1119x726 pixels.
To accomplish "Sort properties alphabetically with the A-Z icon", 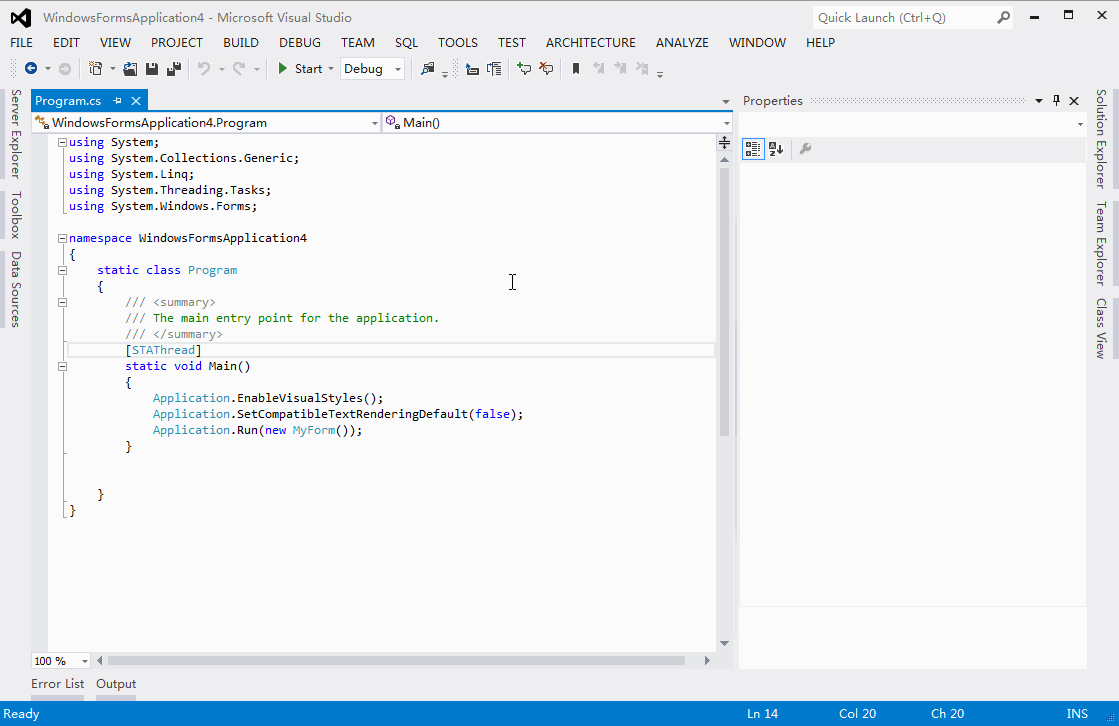I will (776, 149).
